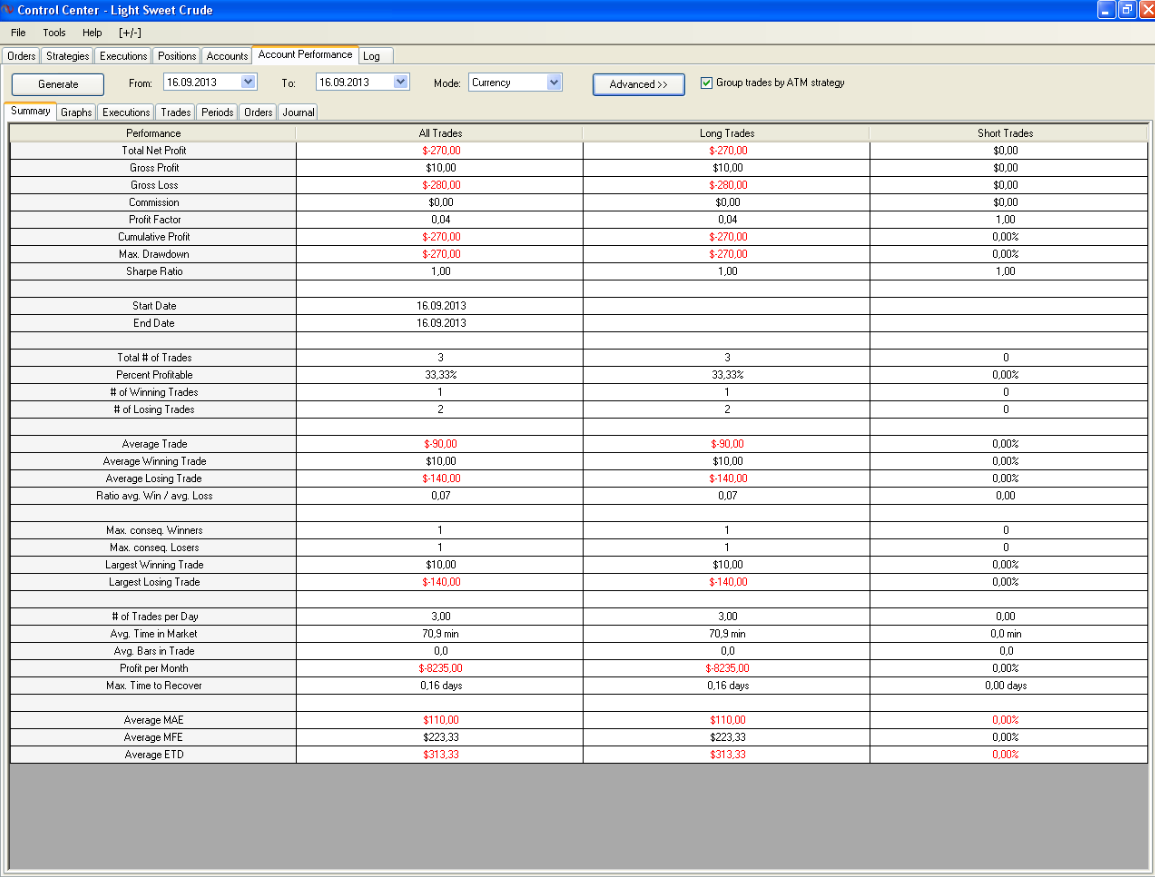Switch to the Log tab
Viewport: 1155px width, 877px height.
(x=372, y=56)
